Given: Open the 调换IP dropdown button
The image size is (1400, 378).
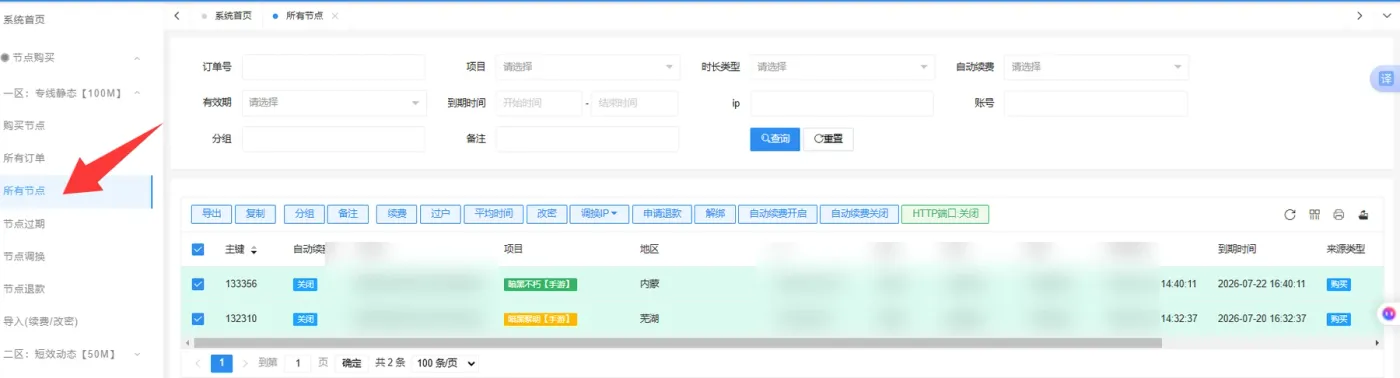Looking at the screenshot, I should pos(600,213).
